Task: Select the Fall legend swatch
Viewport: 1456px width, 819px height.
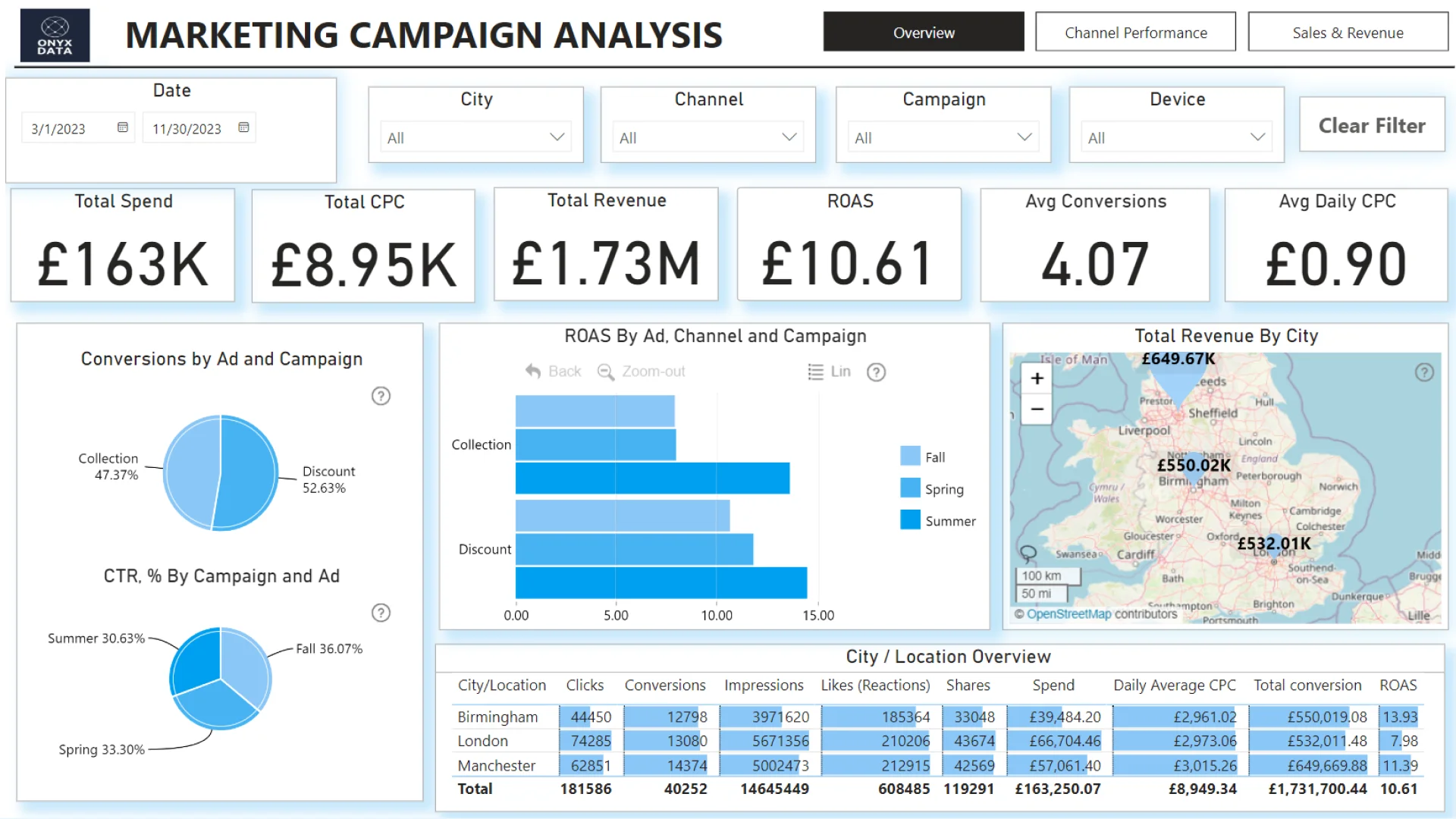Action: tap(910, 456)
